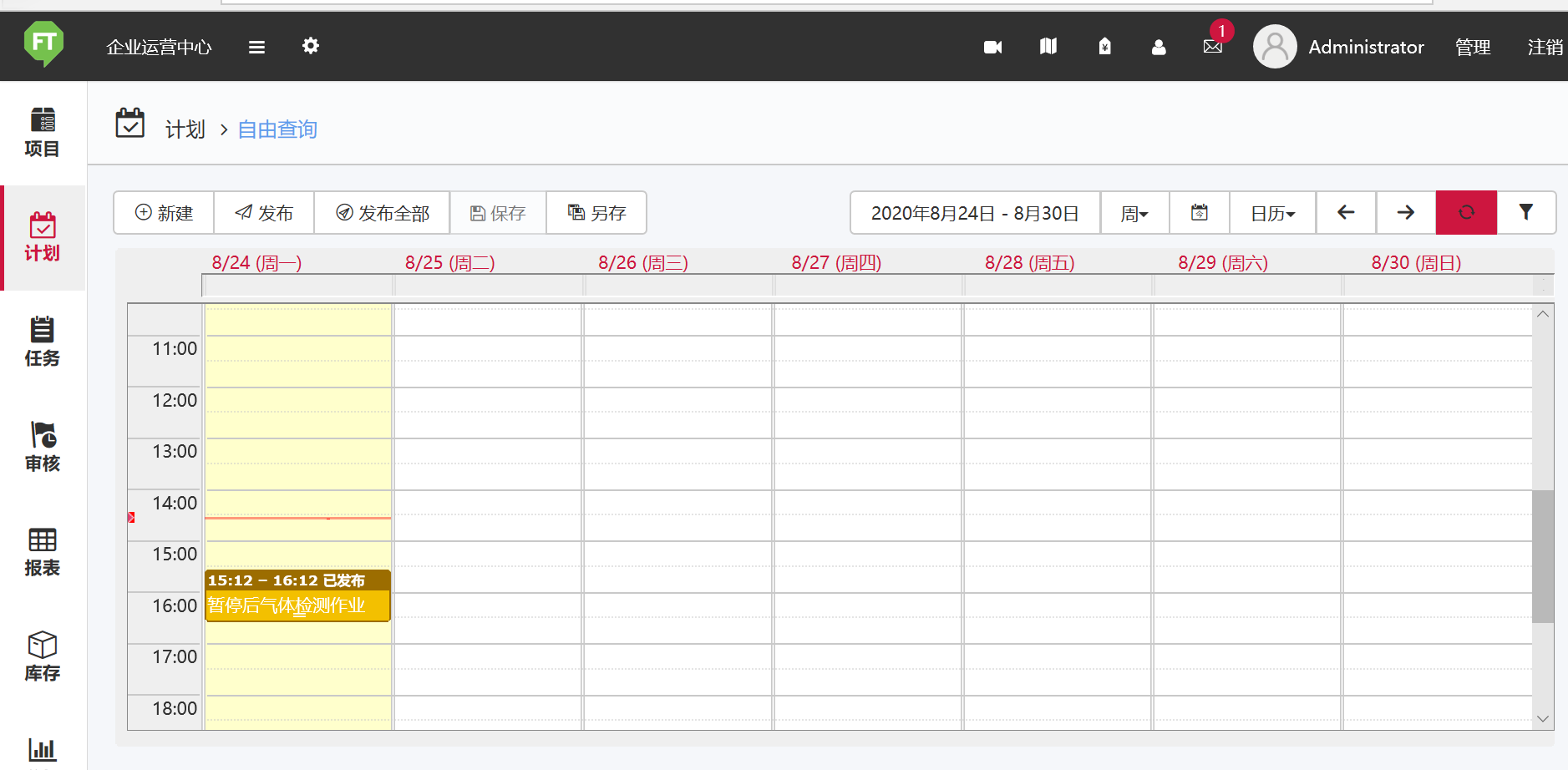This screenshot has width=1568, height=770.
Task: Open the map icon in top bar
Action: click(x=1048, y=47)
